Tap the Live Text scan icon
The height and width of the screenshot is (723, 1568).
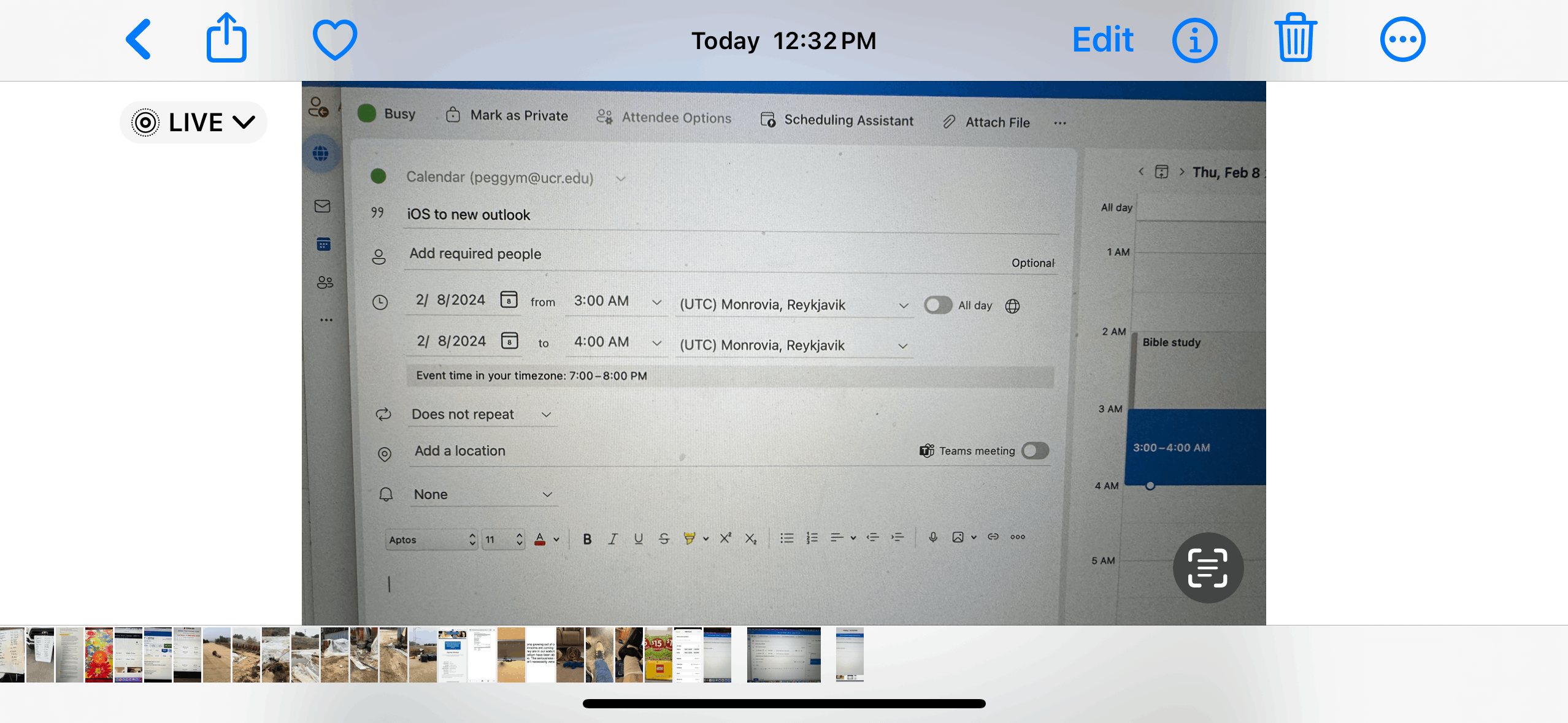tap(1208, 568)
